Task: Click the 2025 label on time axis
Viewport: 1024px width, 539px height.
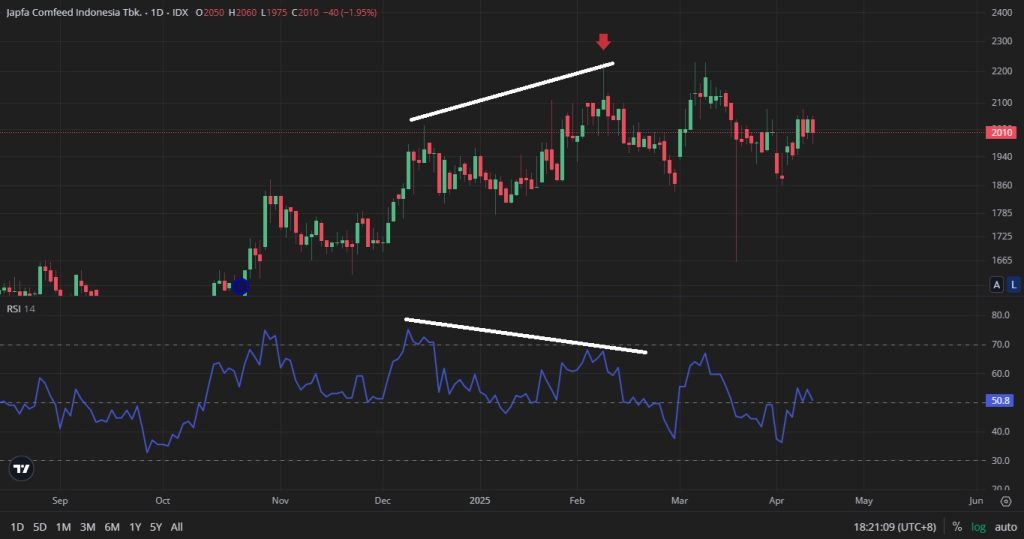Action: coord(479,500)
